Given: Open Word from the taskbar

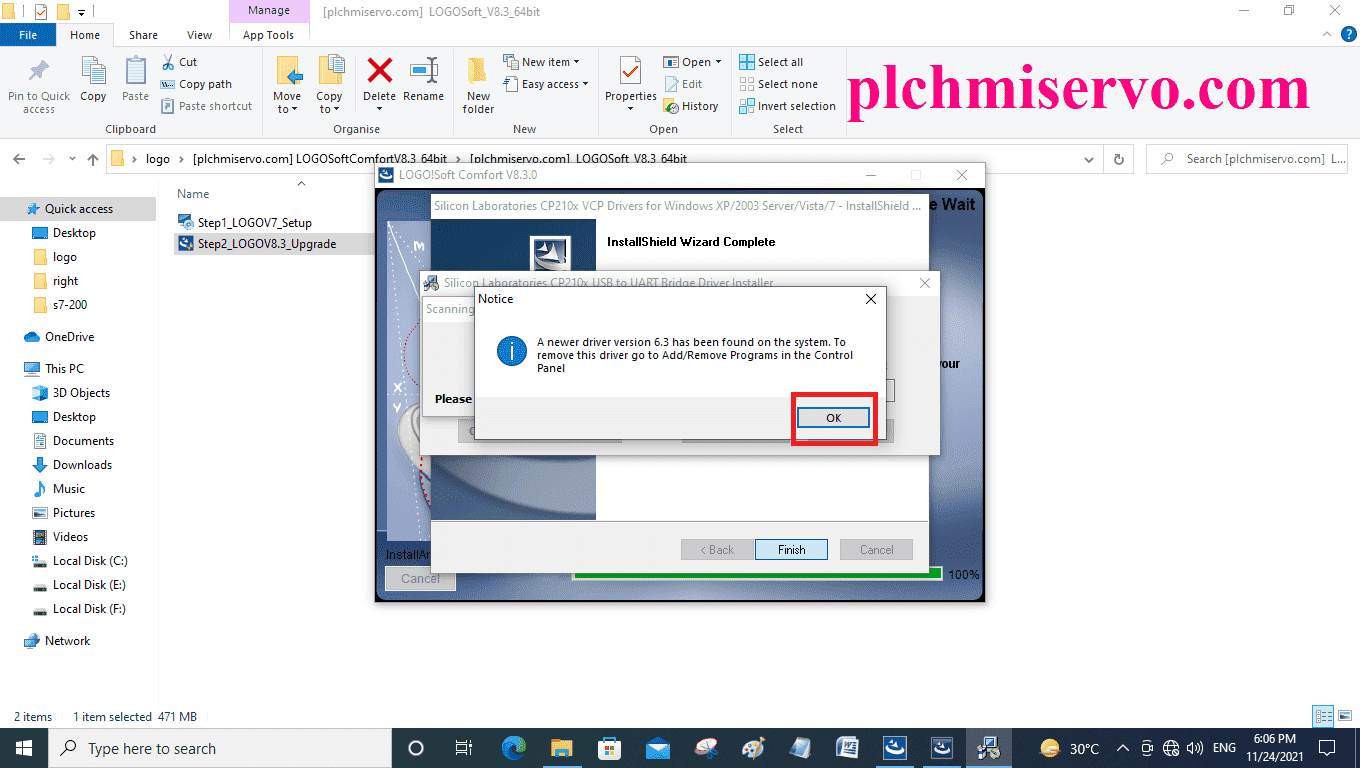Looking at the screenshot, I should pyautogui.click(x=847, y=748).
